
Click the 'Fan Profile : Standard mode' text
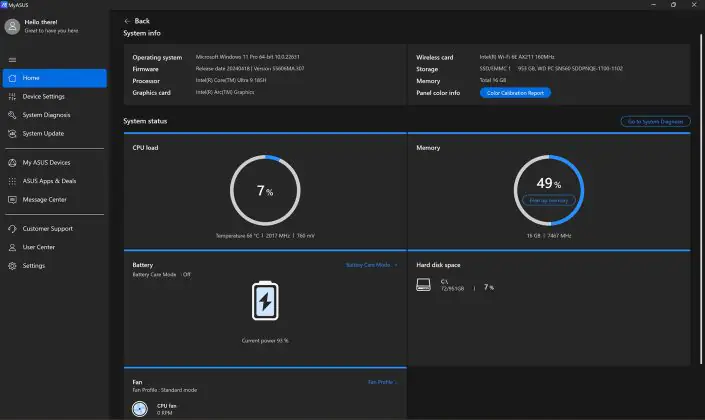pos(165,390)
